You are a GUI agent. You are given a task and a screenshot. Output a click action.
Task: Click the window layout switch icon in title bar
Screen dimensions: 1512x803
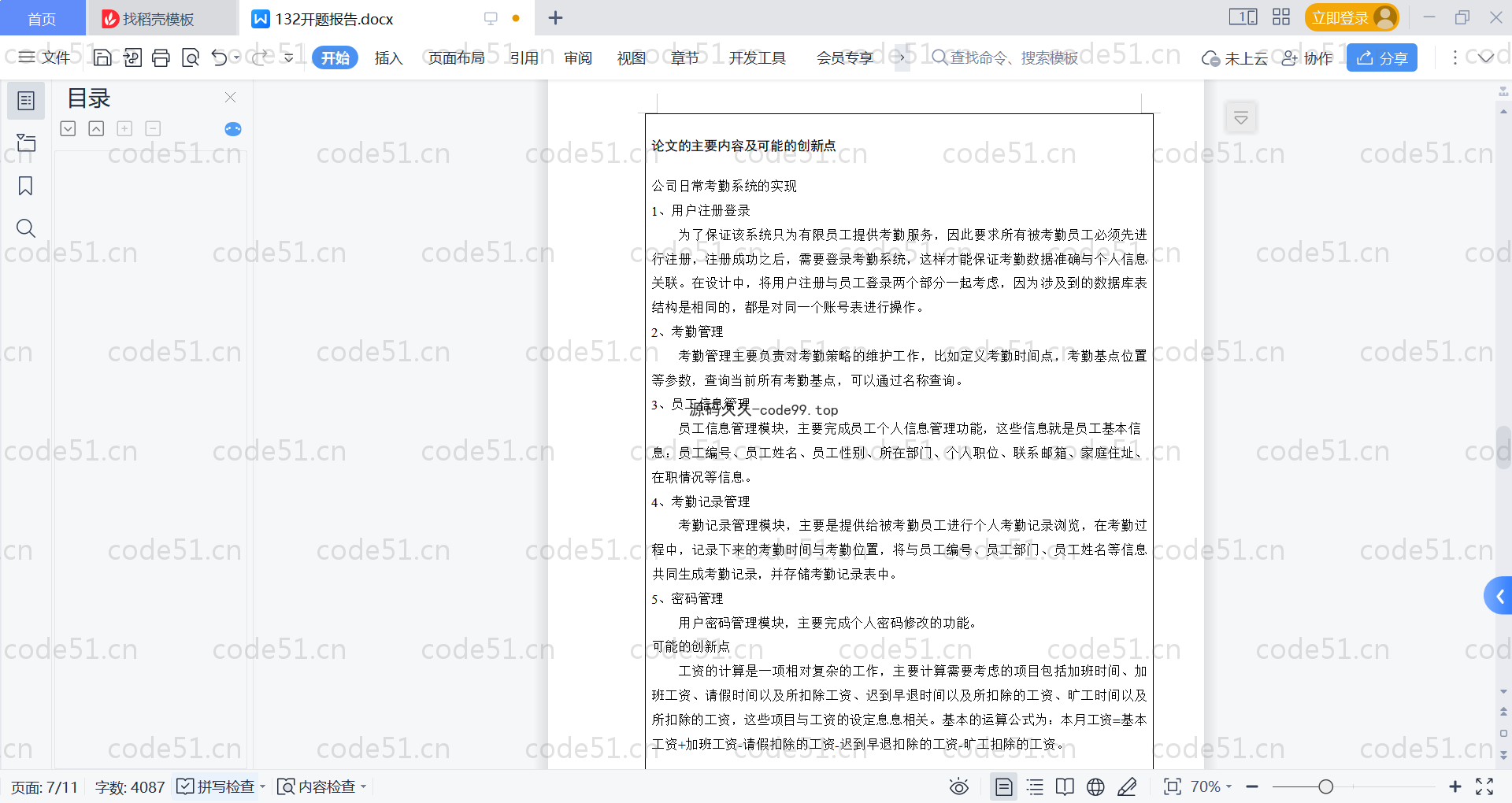click(1243, 17)
